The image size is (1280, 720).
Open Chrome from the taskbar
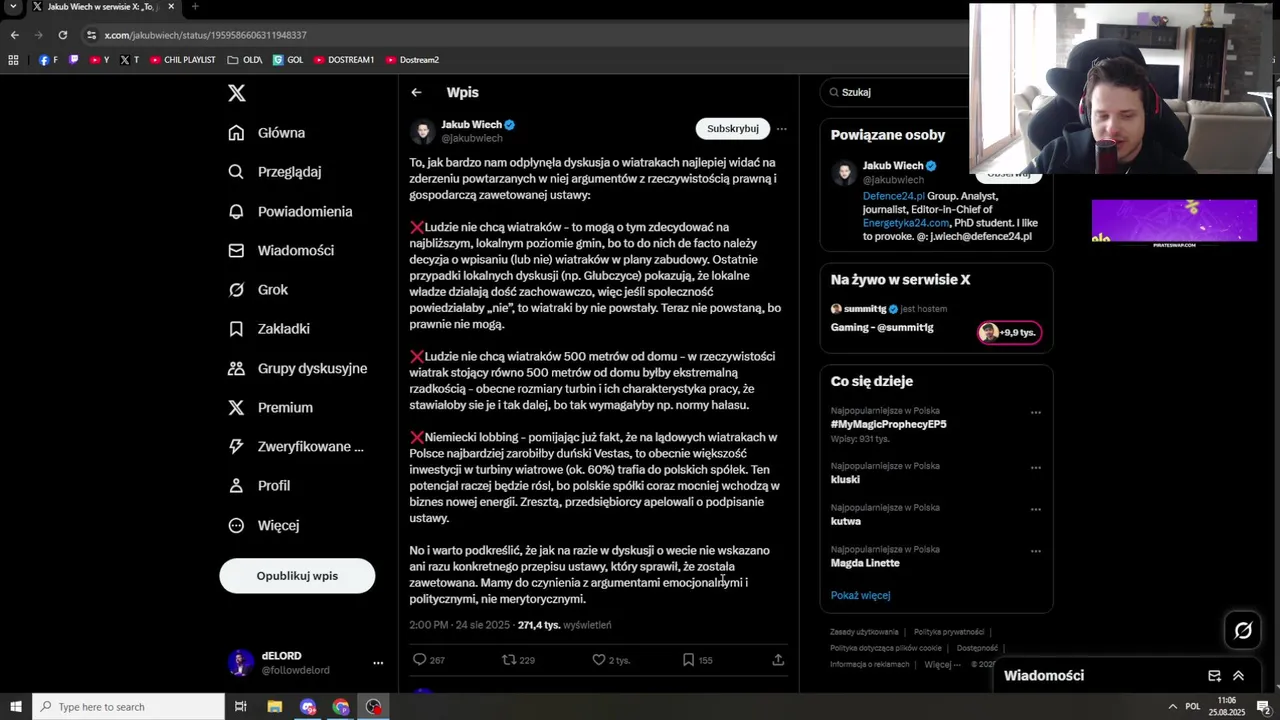click(341, 707)
